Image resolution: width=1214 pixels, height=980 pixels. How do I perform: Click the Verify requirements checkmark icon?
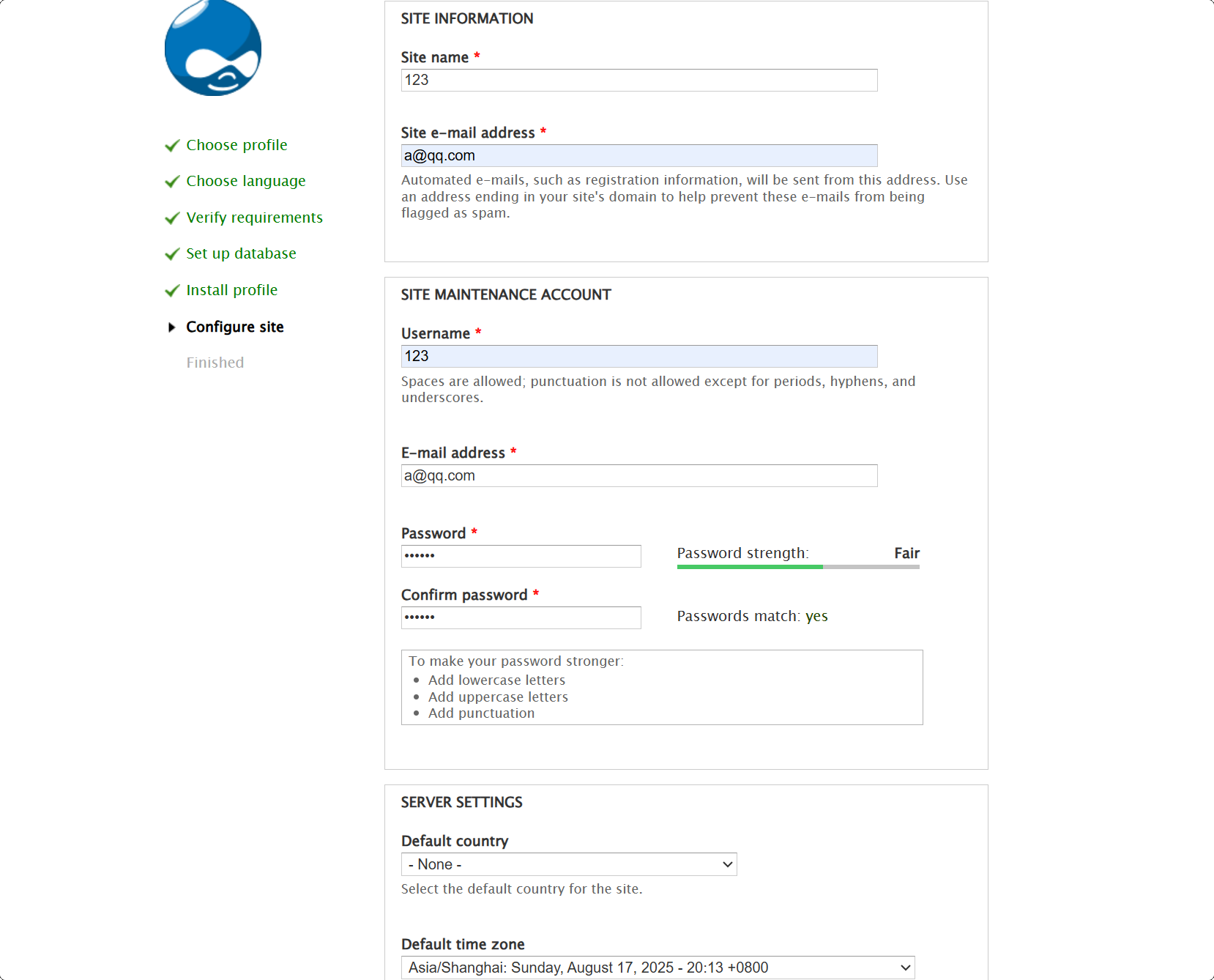(172, 218)
